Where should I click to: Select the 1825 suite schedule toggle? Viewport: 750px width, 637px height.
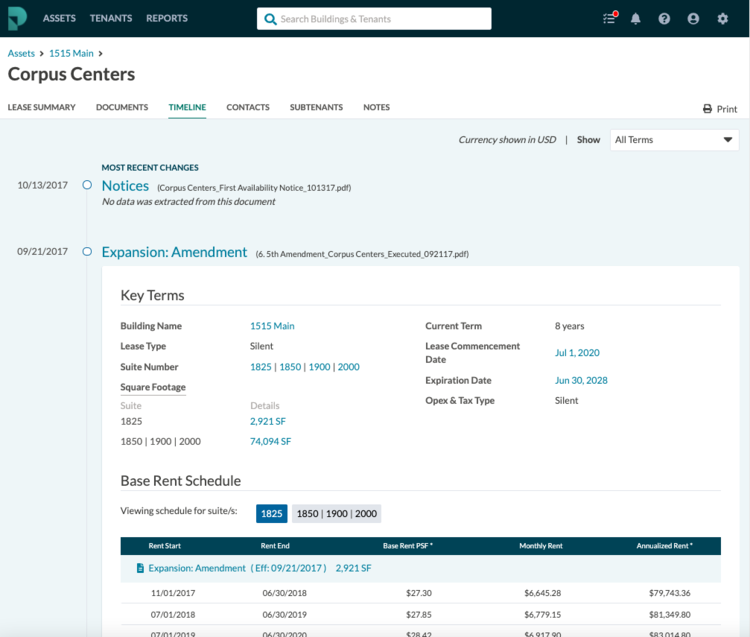[x=272, y=514]
